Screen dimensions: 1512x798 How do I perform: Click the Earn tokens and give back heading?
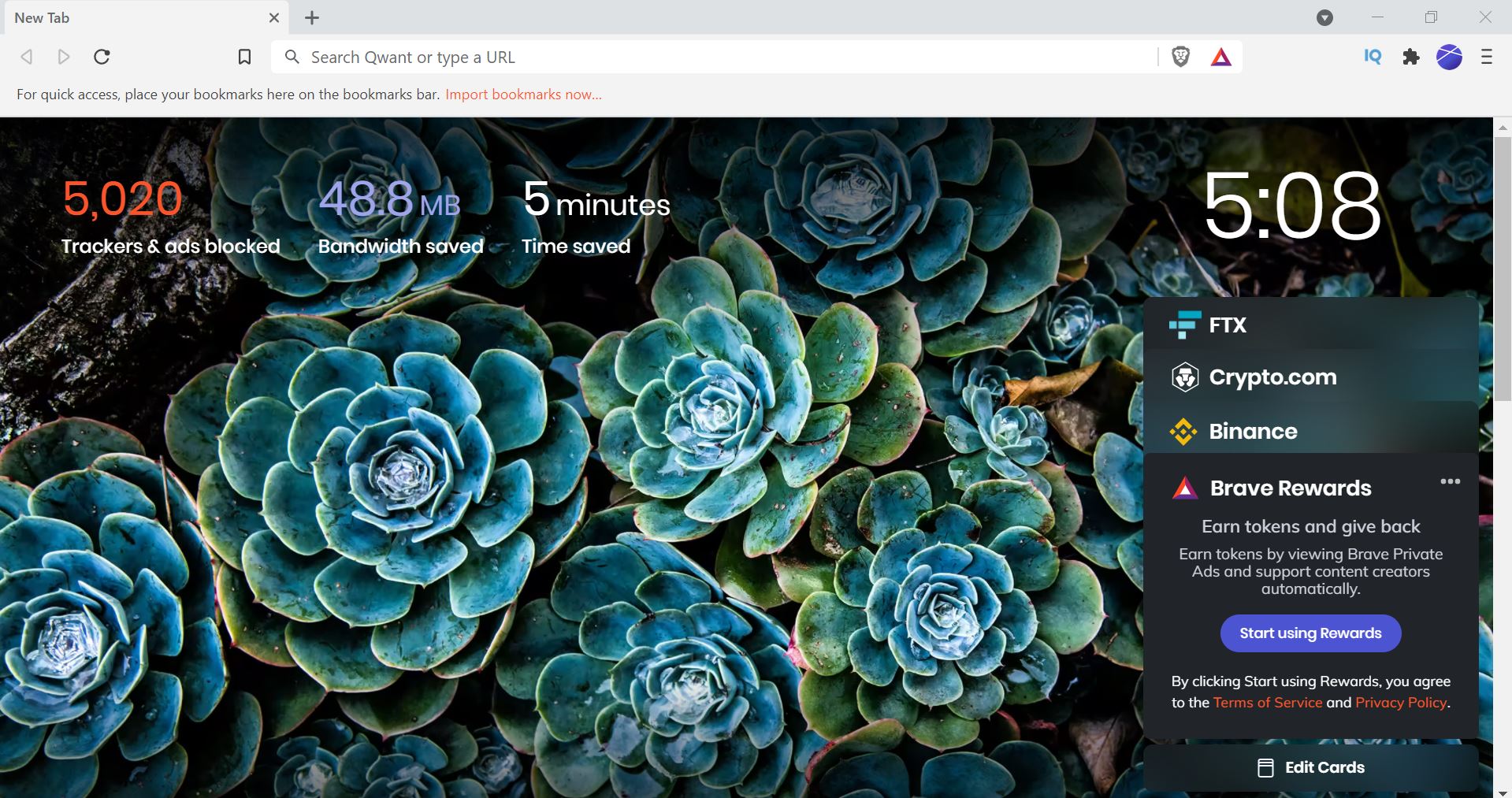[1311, 526]
